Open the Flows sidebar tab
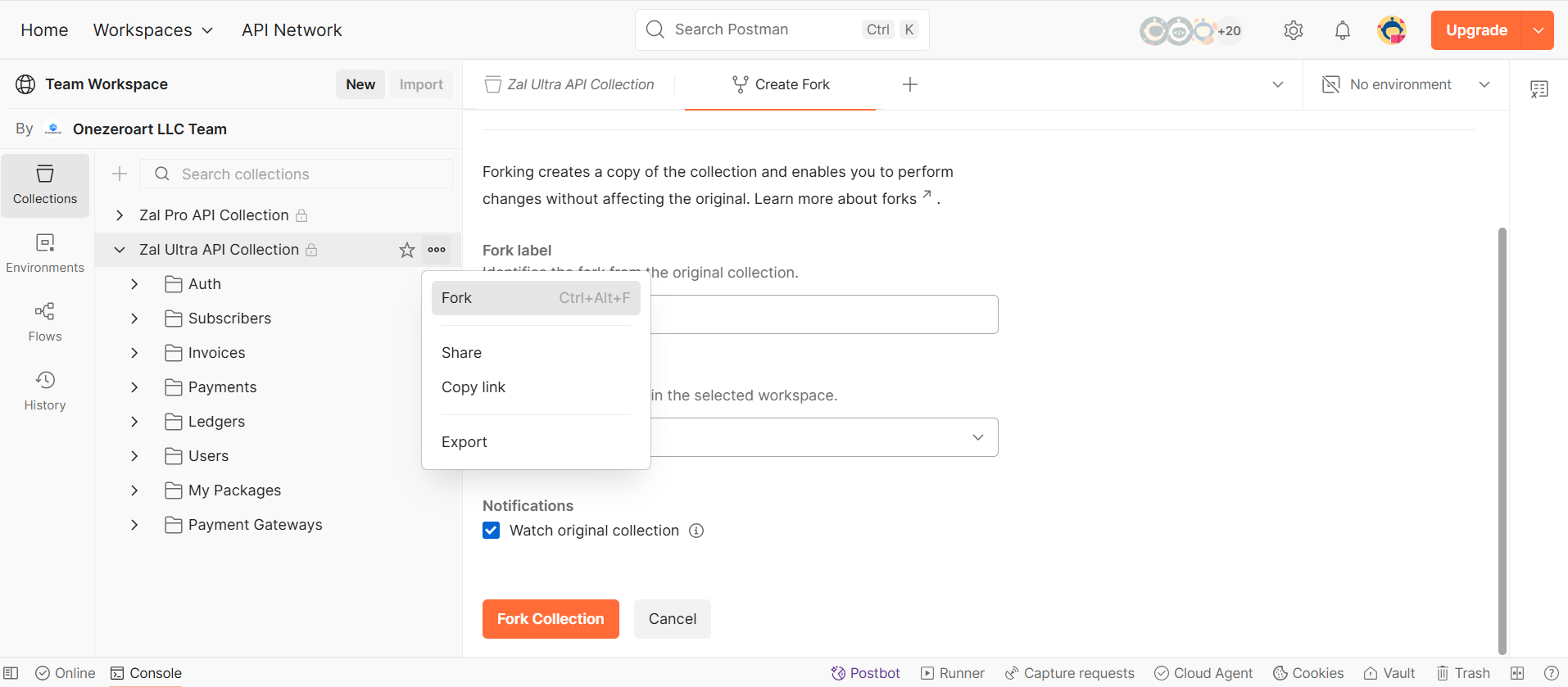This screenshot has width=1568, height=687. [x=45, y=323]
